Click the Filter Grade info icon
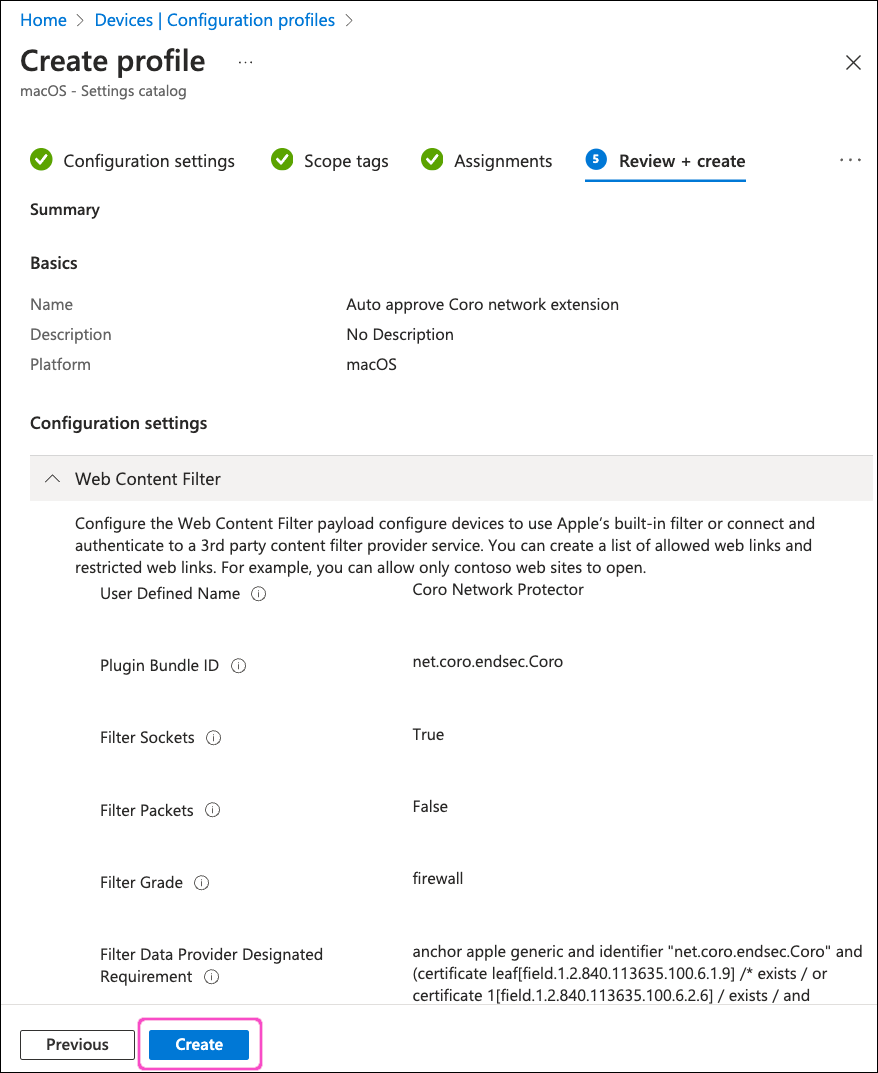Image resolution: width=878 pixels, height=1073 pixels. pos(201,883)
